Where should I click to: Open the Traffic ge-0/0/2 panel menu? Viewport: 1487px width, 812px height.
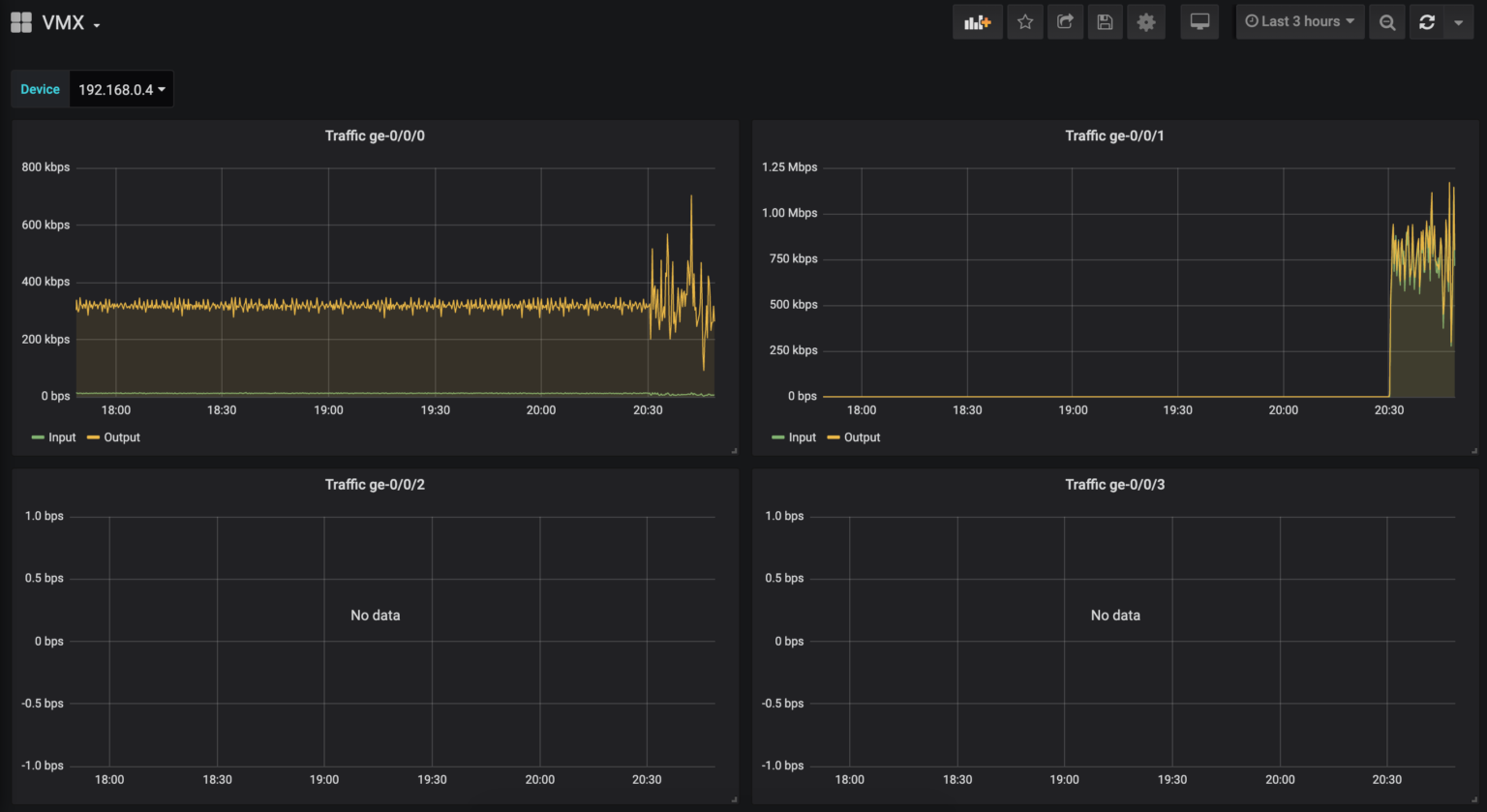[376, 484]
